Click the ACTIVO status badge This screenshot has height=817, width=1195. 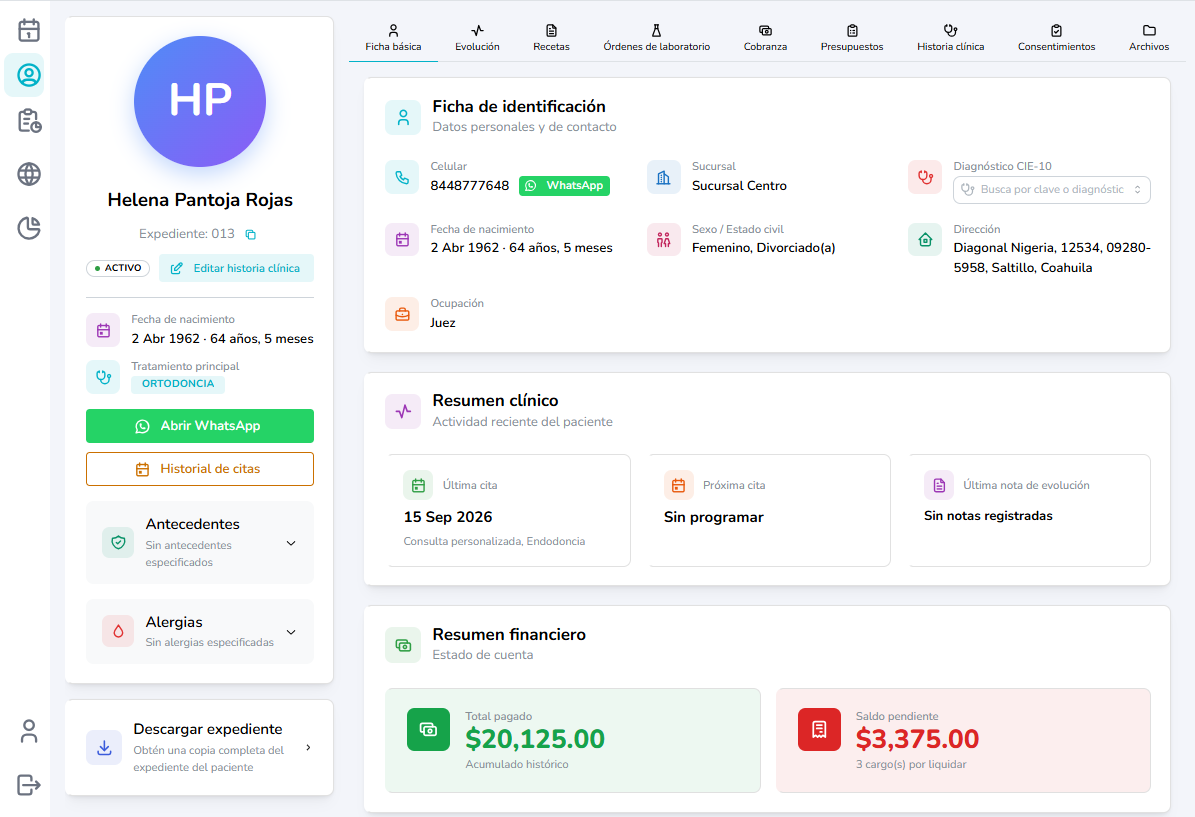[118, 268]
